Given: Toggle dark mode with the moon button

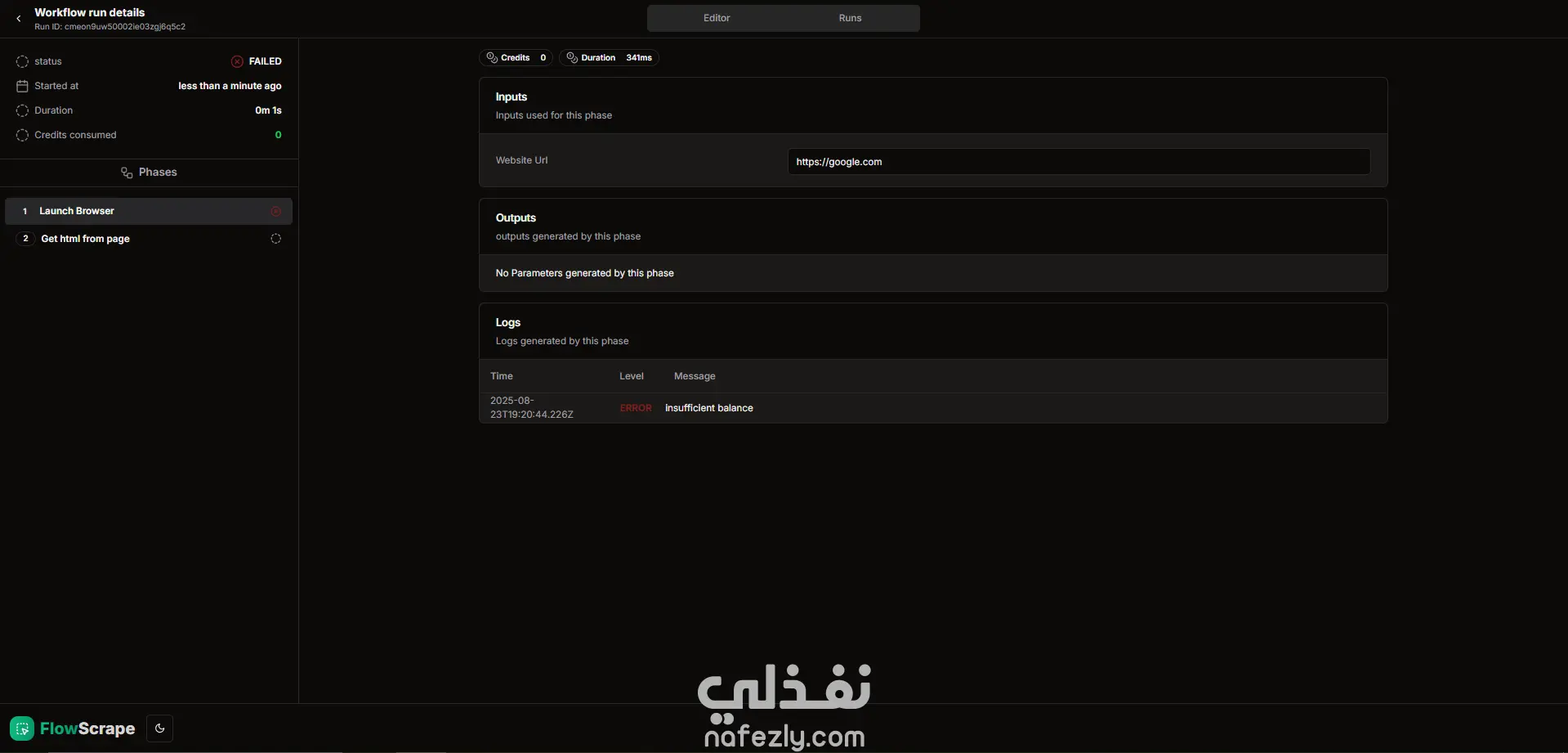Looking at the screenshot, I should pyautogui.click(x=159, y=728).
